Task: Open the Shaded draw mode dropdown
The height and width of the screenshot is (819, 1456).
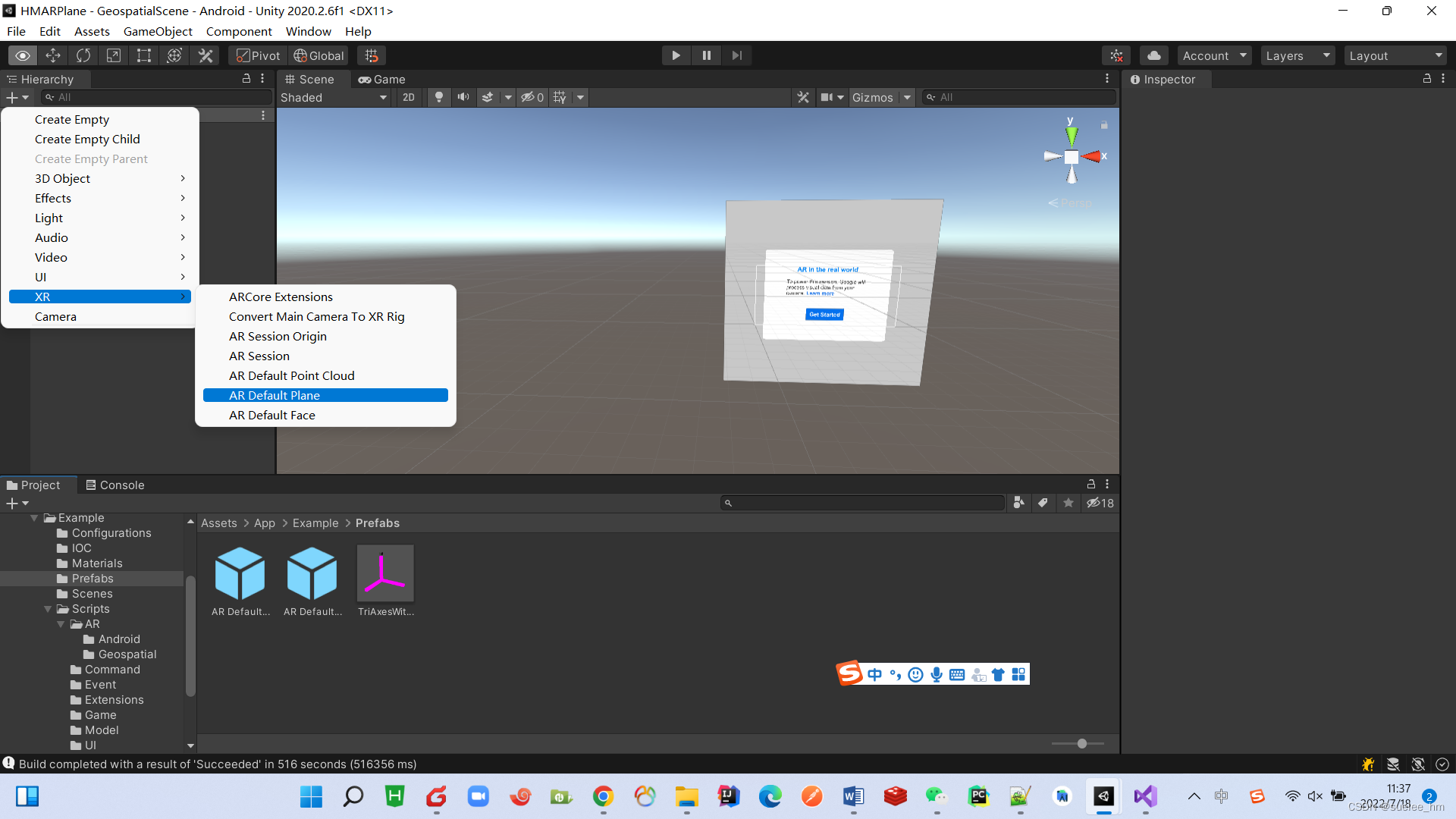Action: (334, 97)
